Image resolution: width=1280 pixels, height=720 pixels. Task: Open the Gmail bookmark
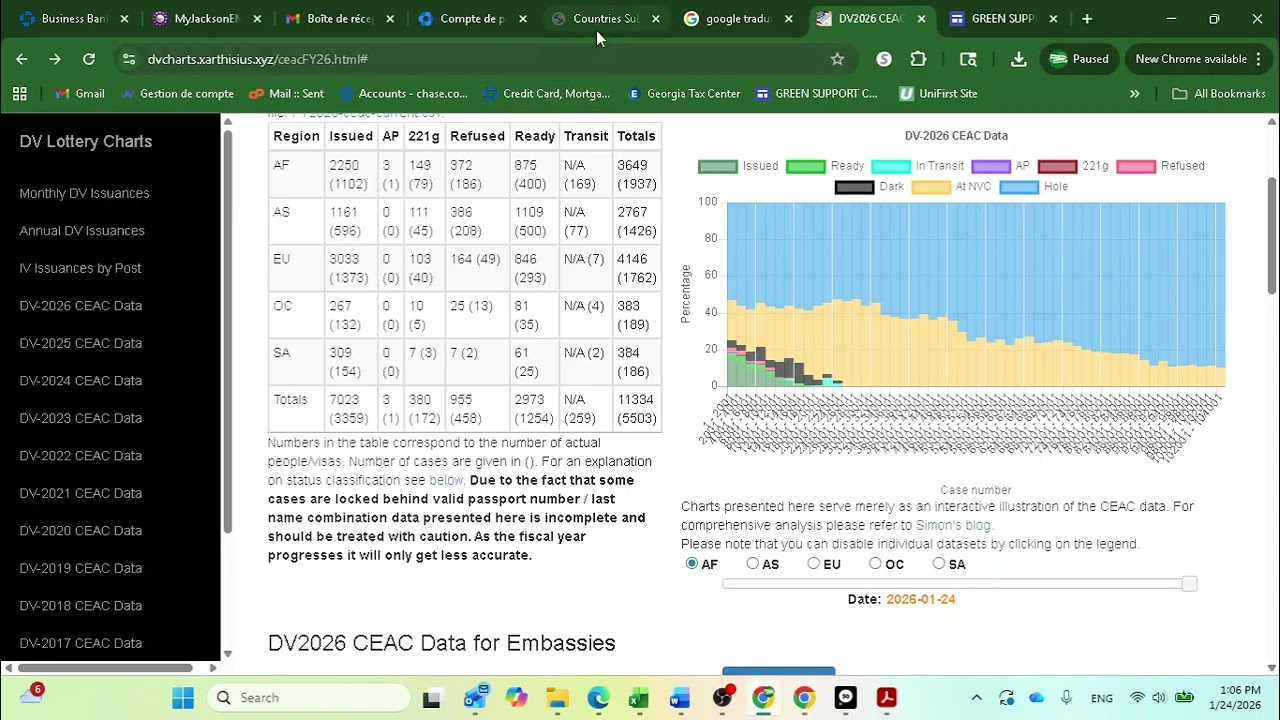pyautogui.click(x=79, y=94)
